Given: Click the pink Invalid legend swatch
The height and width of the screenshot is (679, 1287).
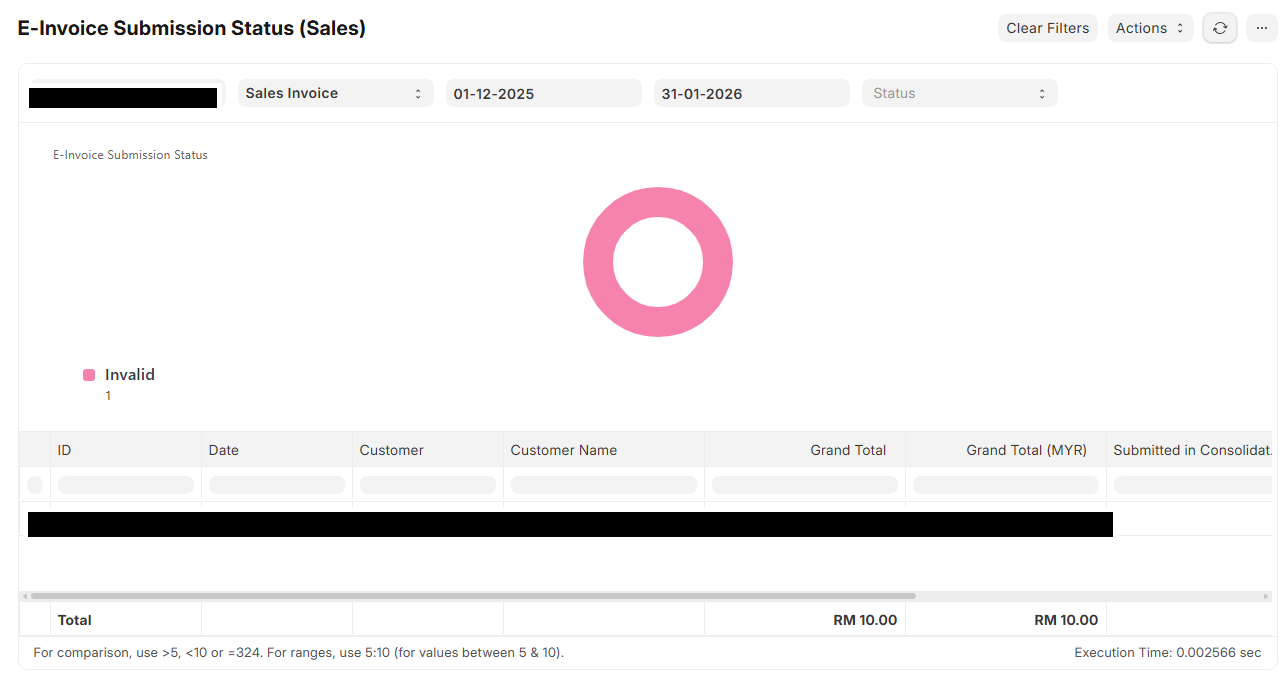Looking at the screenshot, I should click(89, 375).
